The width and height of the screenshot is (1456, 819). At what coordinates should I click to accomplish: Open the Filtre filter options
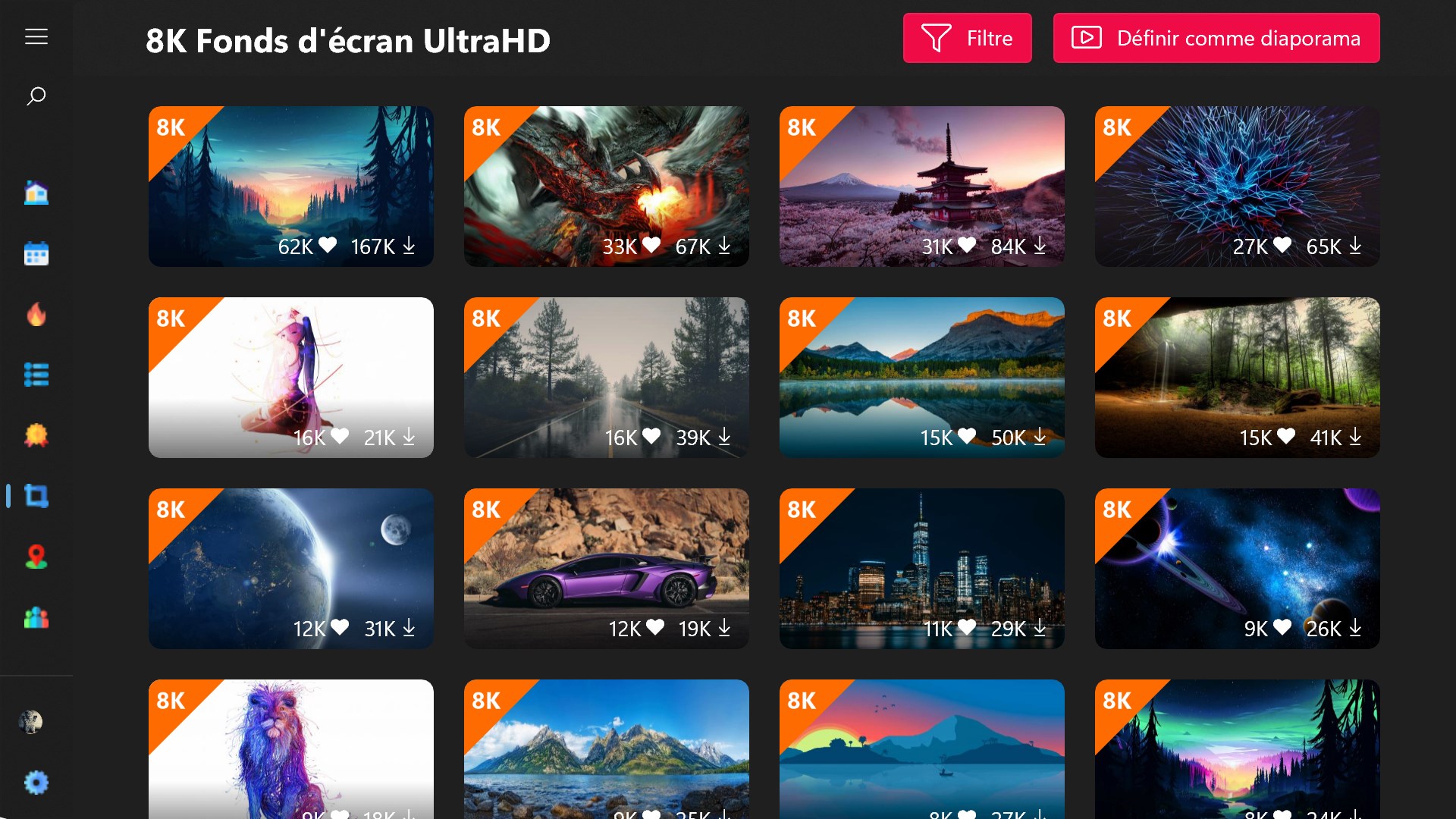(967, 38)
